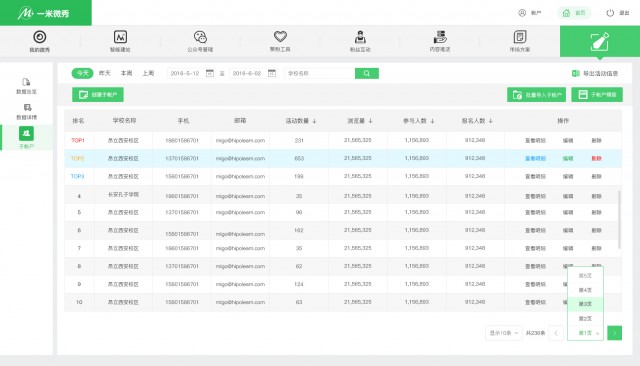Sort by the 报名人数 column arrow
The width and height of the screenshot is (640, 366).
coord(491,121)
